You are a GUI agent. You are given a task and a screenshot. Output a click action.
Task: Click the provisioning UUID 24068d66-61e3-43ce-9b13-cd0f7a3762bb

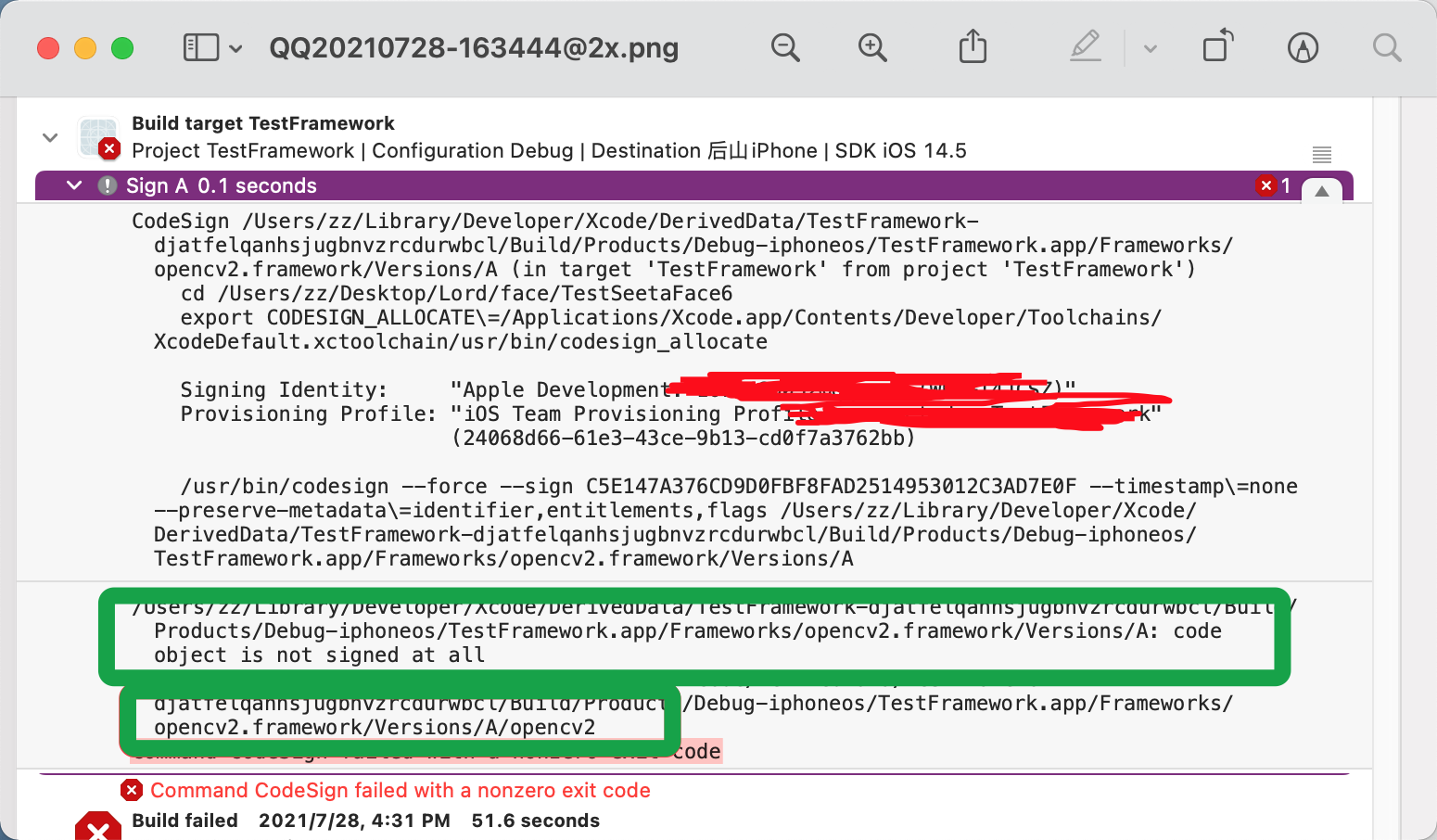click(x=683, y=438)
